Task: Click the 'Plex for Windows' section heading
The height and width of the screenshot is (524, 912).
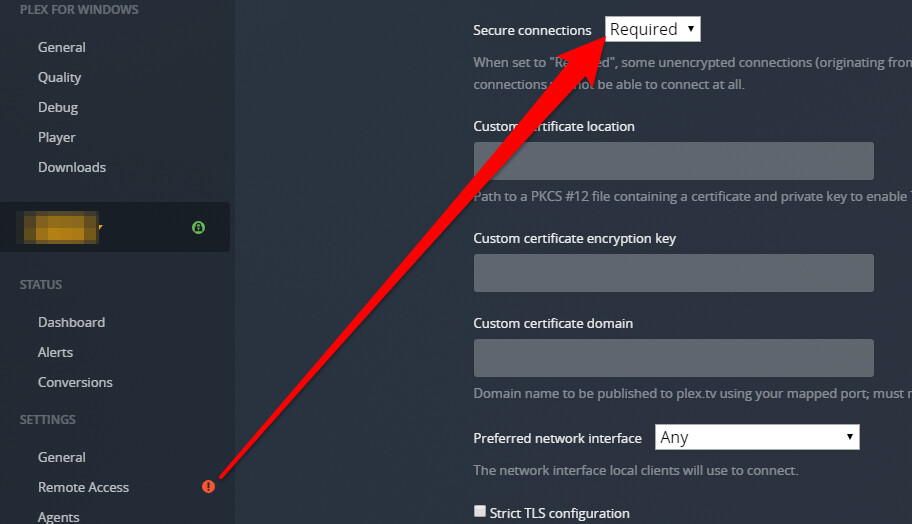Action: click(x=79, y=9)
